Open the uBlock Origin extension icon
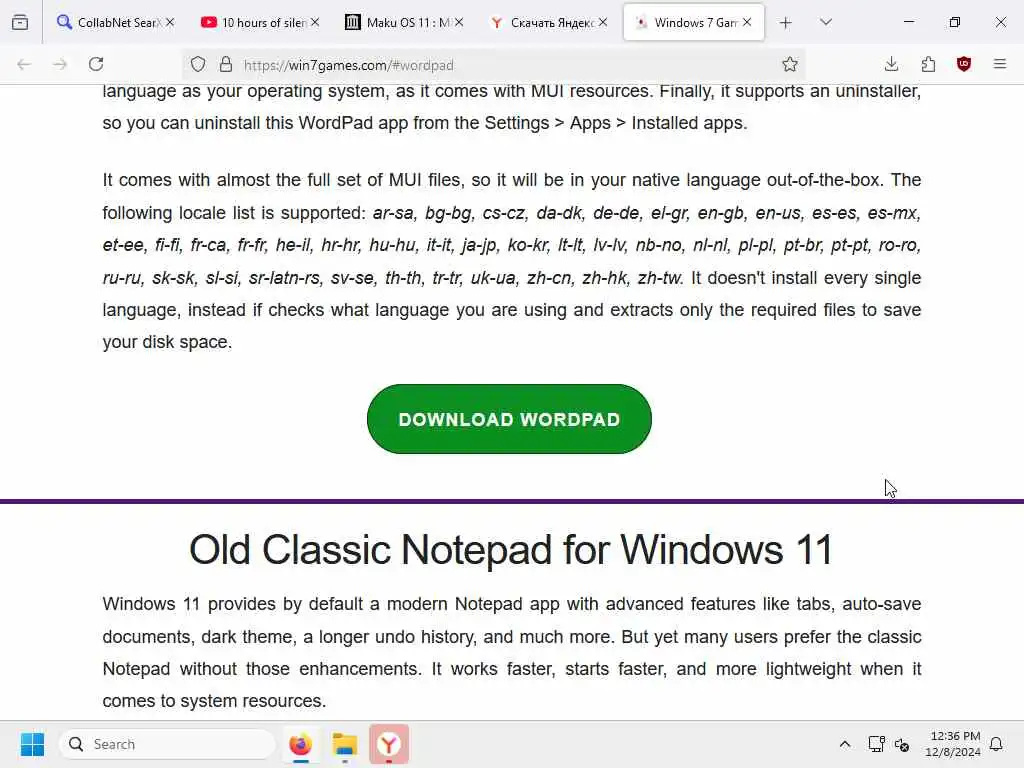The height and width of the screenshot is (768, 1024). pos(964,64)
